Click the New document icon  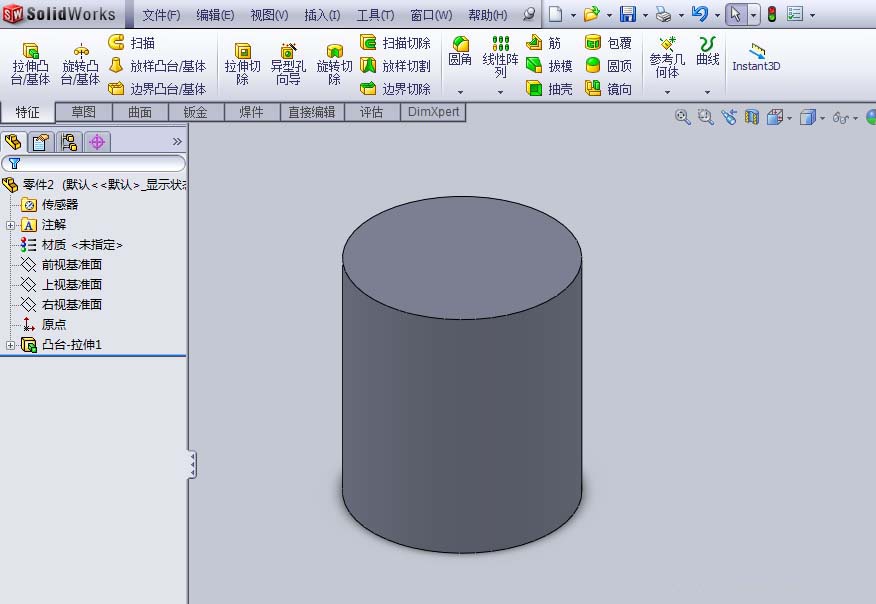click(555, 14)
